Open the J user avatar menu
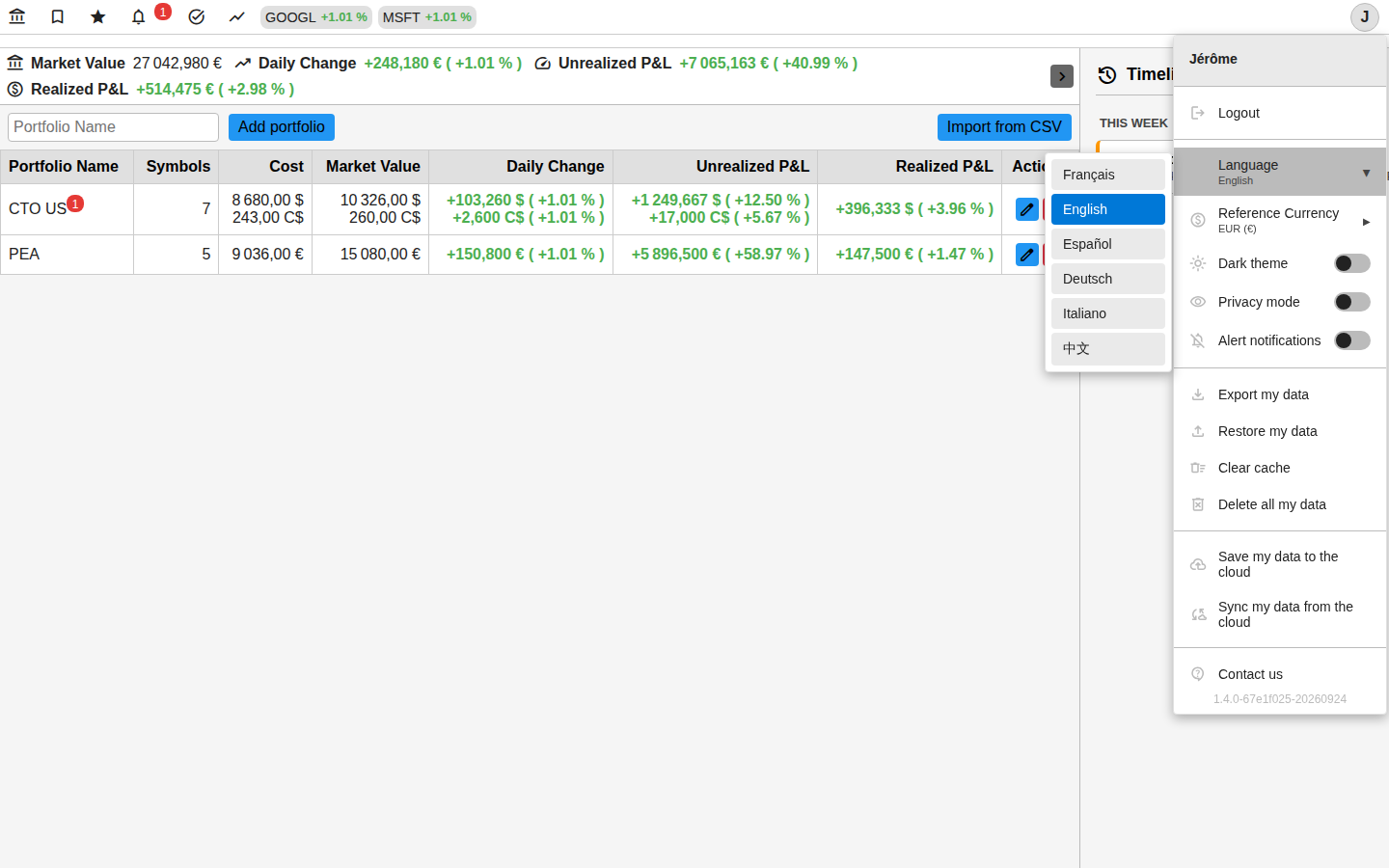The image size is (1389, 868). (x=1365, y=16)
